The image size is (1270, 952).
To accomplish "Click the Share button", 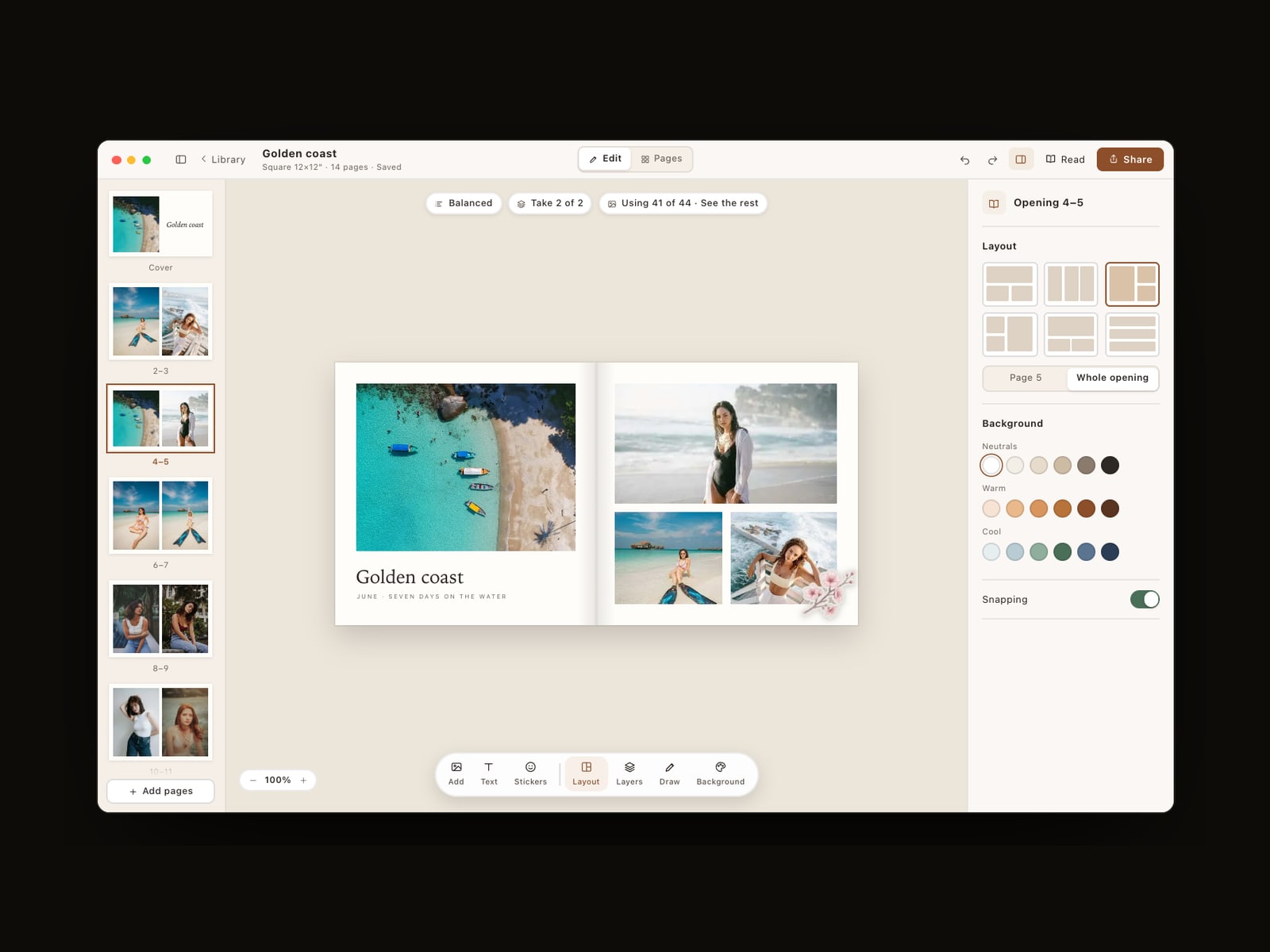I will point(1130,159).
